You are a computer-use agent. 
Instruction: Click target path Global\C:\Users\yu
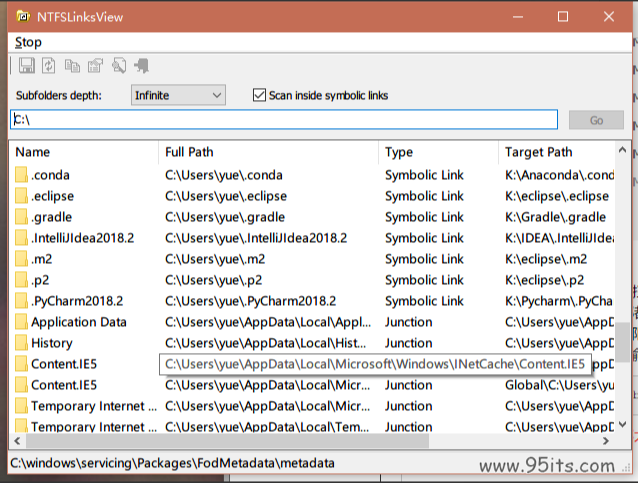coord(559,385)
